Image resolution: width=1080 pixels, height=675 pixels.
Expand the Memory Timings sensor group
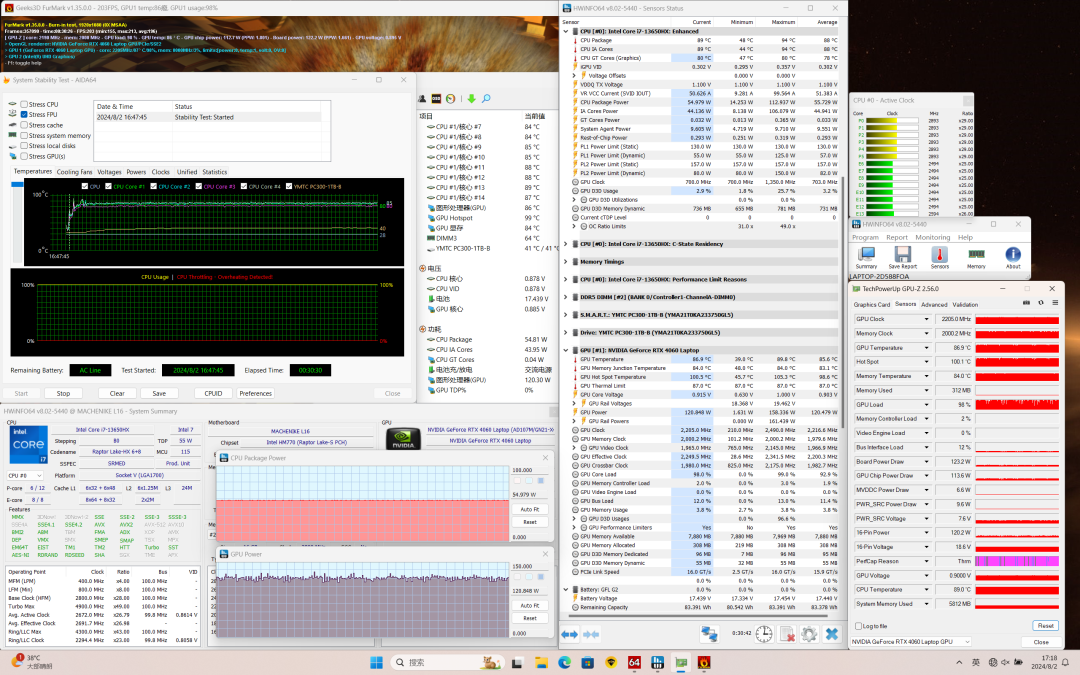pyautogui.click(x=567, y=261)
